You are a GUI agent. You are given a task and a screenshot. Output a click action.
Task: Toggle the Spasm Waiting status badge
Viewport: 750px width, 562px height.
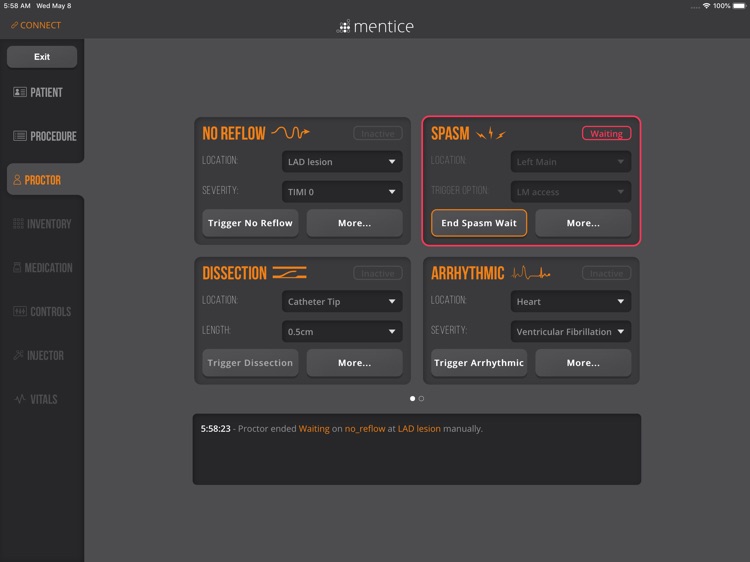pyautogui.click(x=607, y=133)
